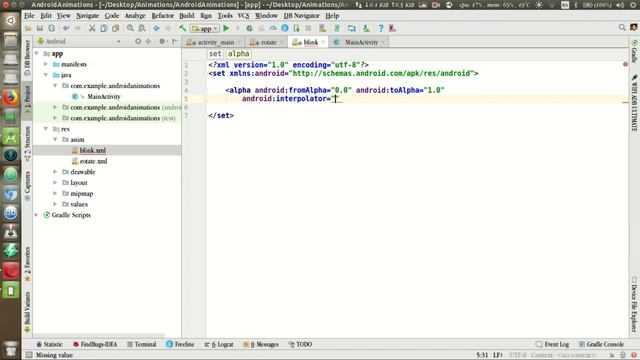
Task: Open the Gradle Console panel
Action: (601, 344)
